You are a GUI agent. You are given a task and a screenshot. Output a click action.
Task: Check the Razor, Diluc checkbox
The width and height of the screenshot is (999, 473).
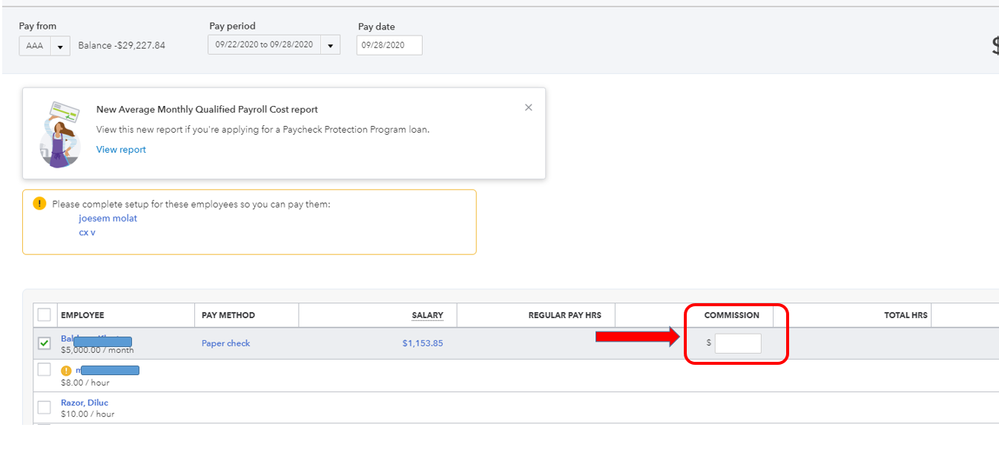(44, 407)
